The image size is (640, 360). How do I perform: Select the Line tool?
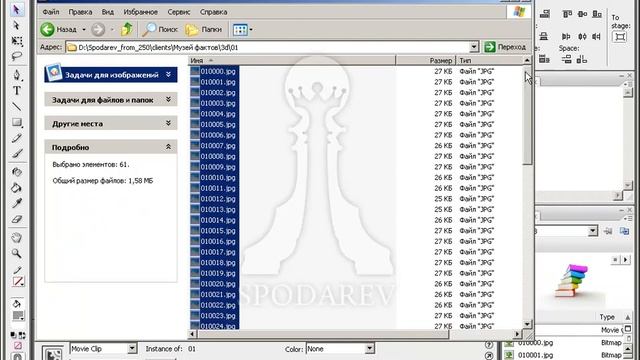(17, 107)
